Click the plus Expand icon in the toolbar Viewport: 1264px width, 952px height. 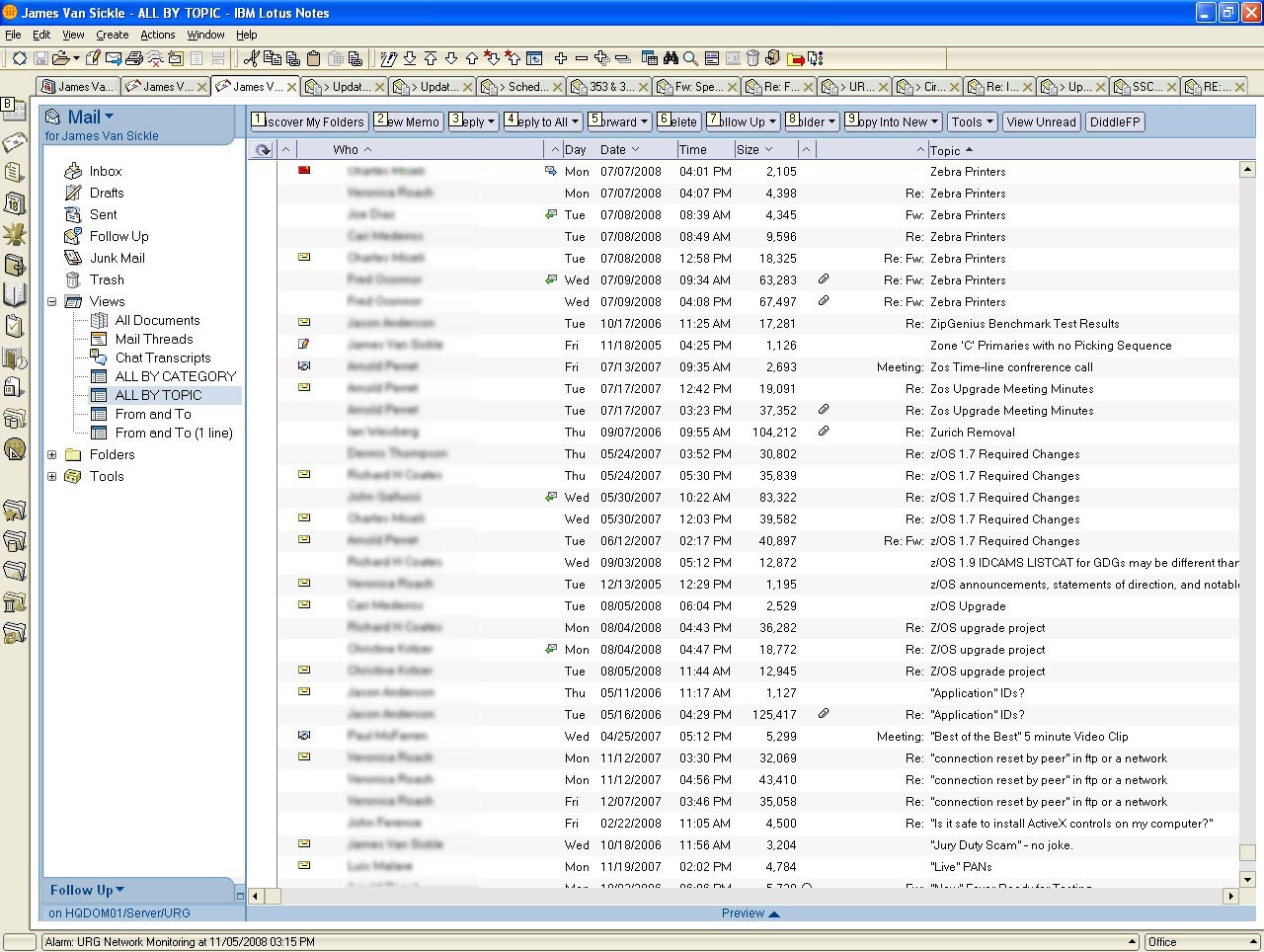point(561,58)
